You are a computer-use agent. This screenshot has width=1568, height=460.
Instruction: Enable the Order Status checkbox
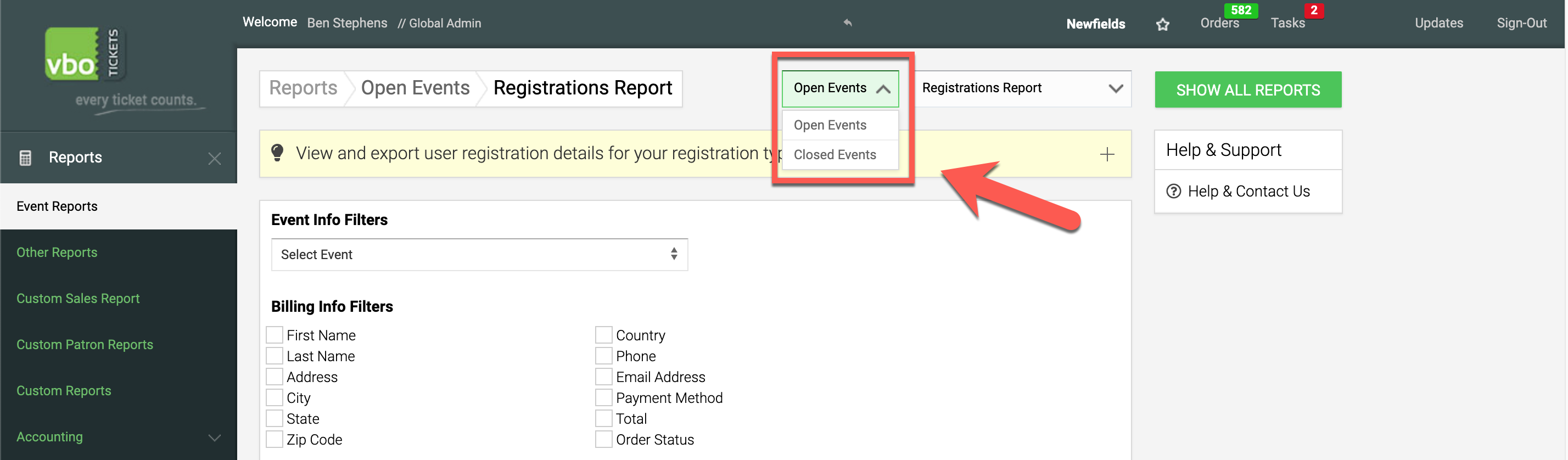click(x=604, y=439)
